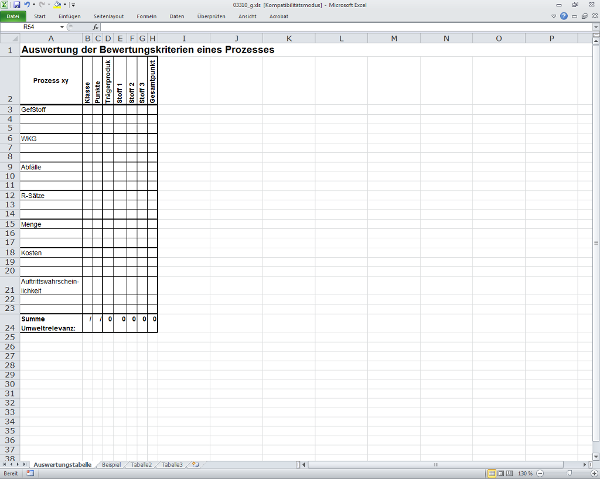Screen dimensions: 600x479
Task: Switch to the Beispiel worksheet tab
Action: click(111, 465)
